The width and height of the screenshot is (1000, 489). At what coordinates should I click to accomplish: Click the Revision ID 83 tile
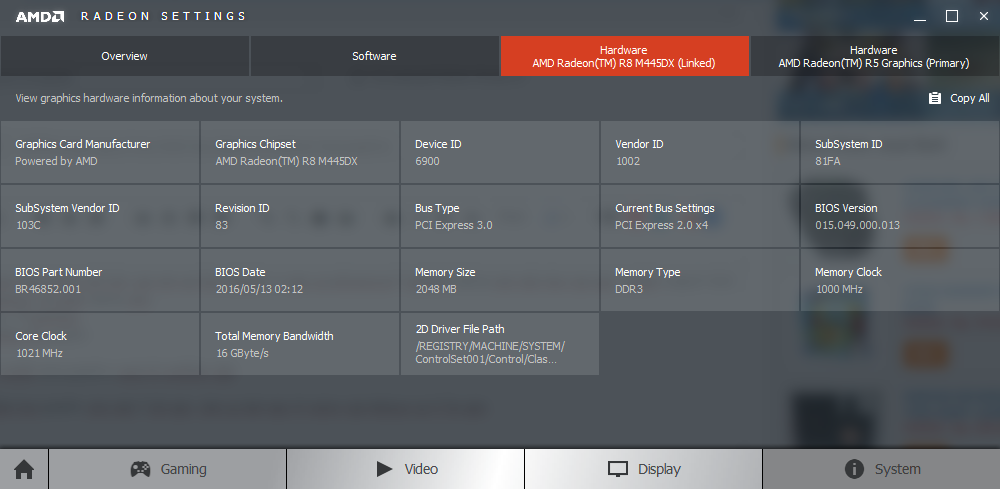click(x=300, y=216)
